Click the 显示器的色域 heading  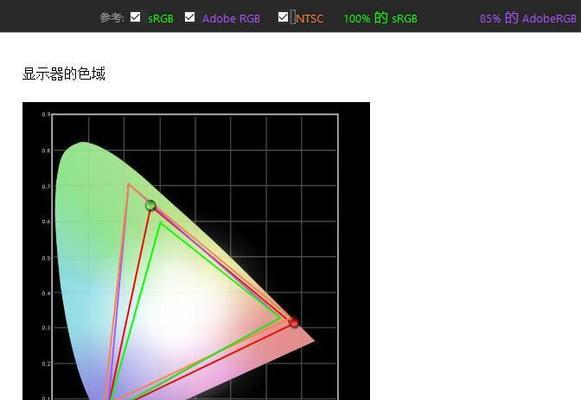click(64, 74)
